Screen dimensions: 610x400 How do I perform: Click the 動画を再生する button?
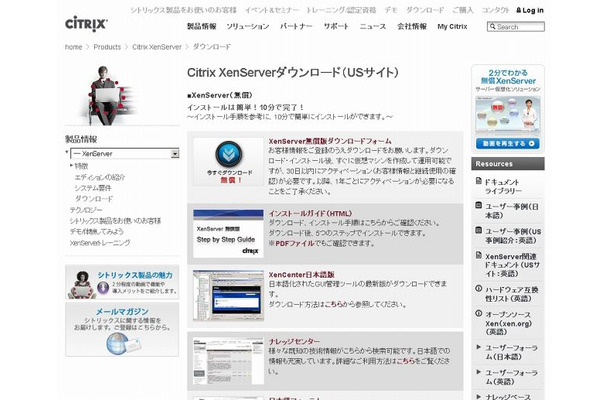508,144
